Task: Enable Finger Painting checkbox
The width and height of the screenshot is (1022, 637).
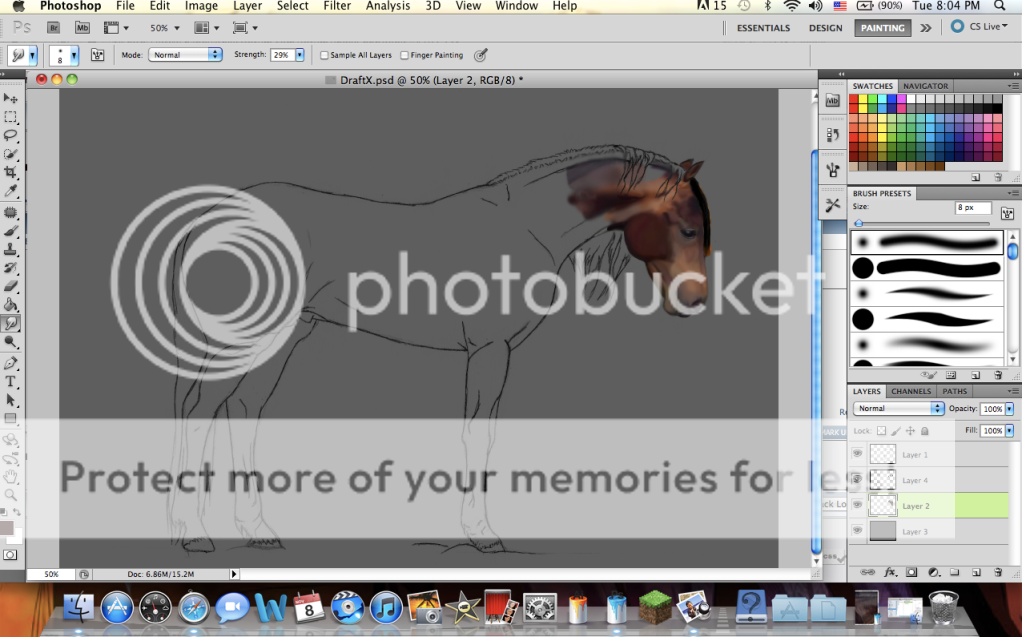Action: point(404,56)
